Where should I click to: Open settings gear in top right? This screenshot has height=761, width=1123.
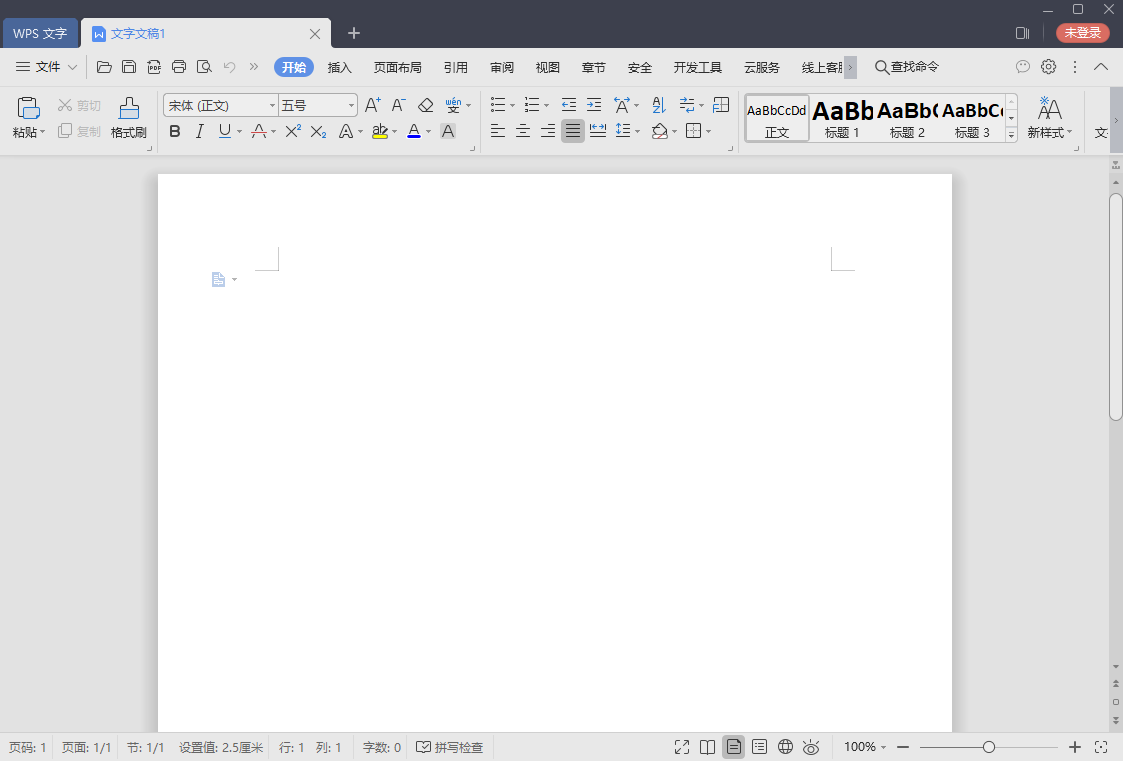tap(1049, 67)
